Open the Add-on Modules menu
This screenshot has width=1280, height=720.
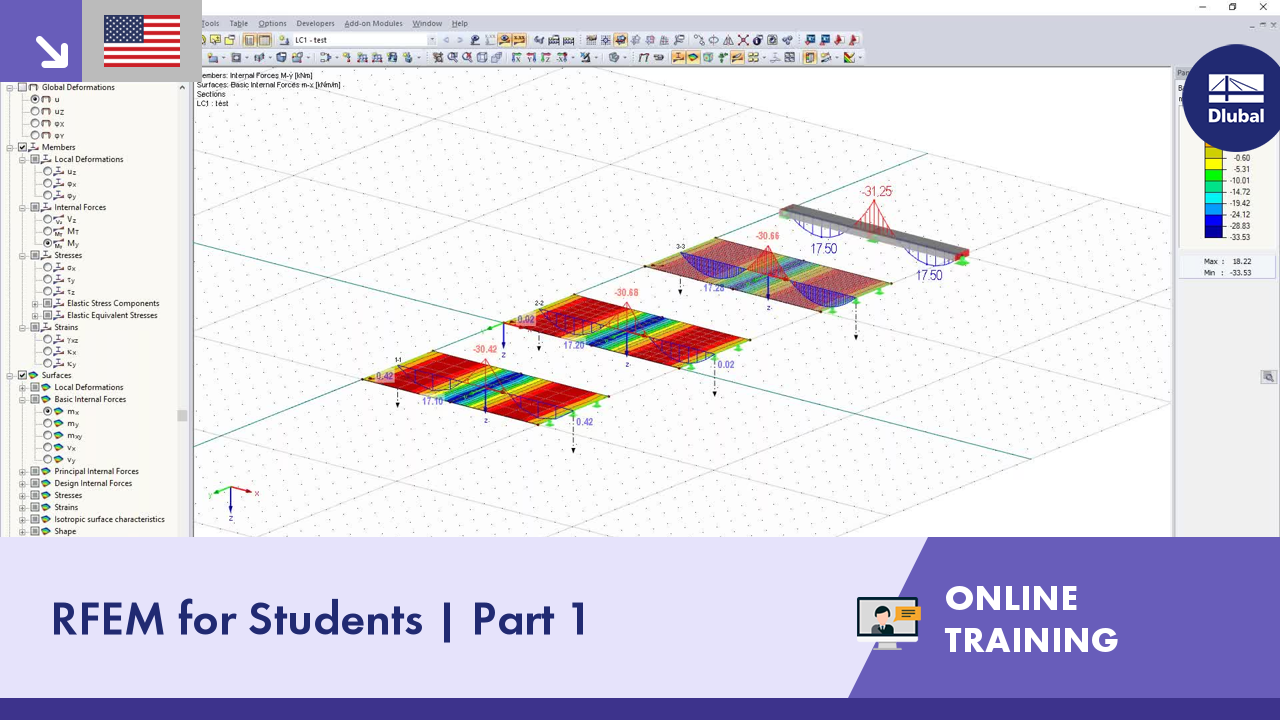[x=374, y=23]
